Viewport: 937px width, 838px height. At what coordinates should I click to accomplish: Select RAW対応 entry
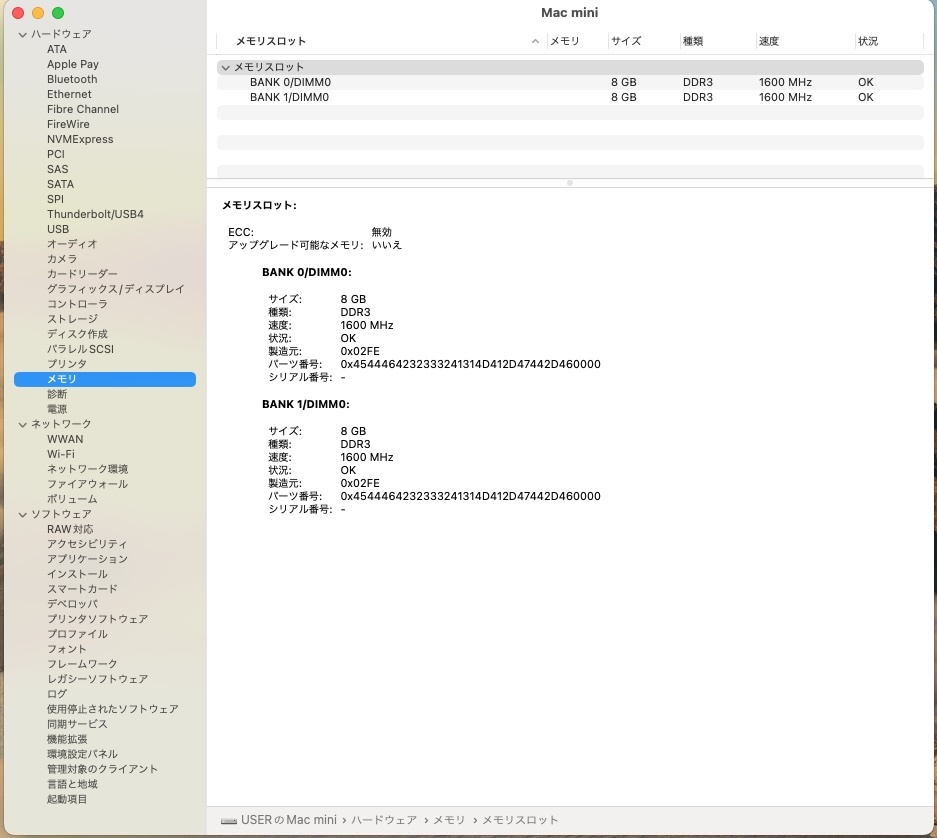[x=70, y=529]
